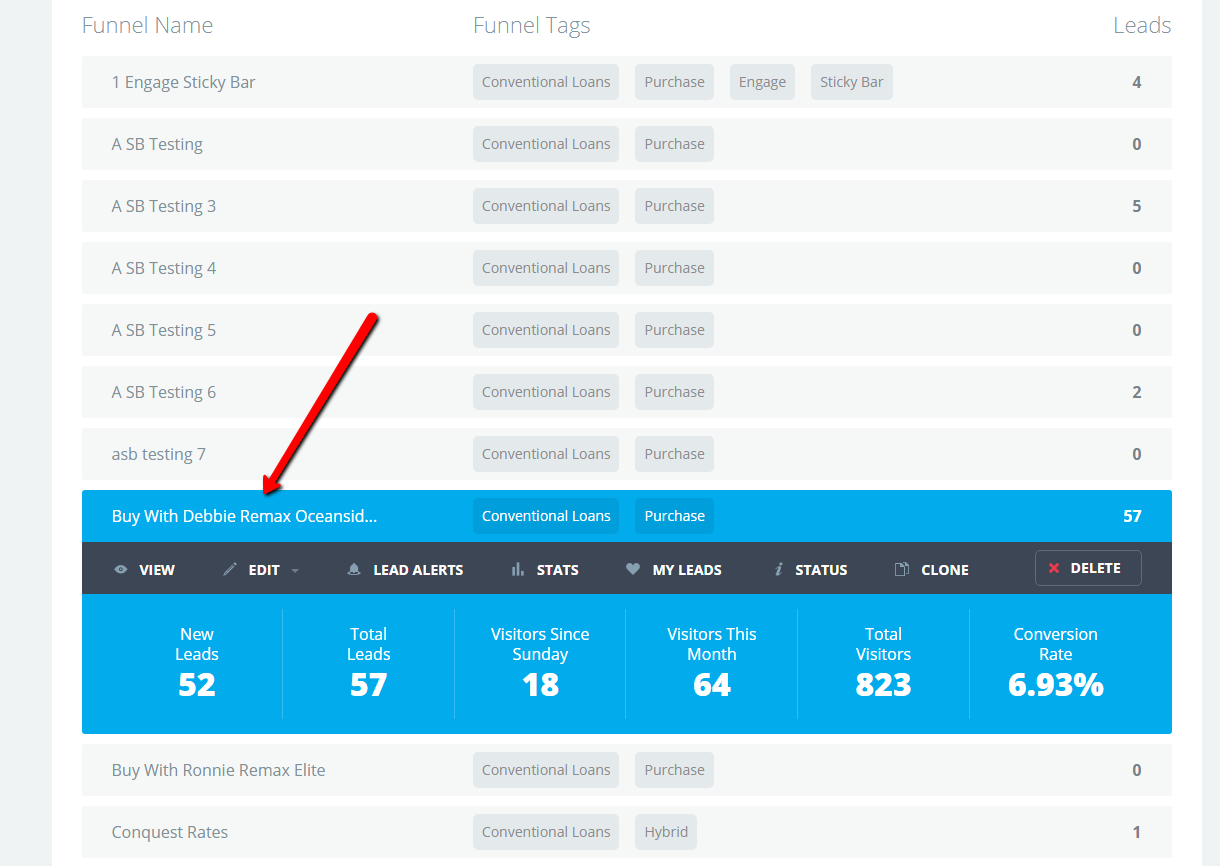Click the New Leads value 52
This screenshot has height=866, width=1220.
(x=197, y=685)
